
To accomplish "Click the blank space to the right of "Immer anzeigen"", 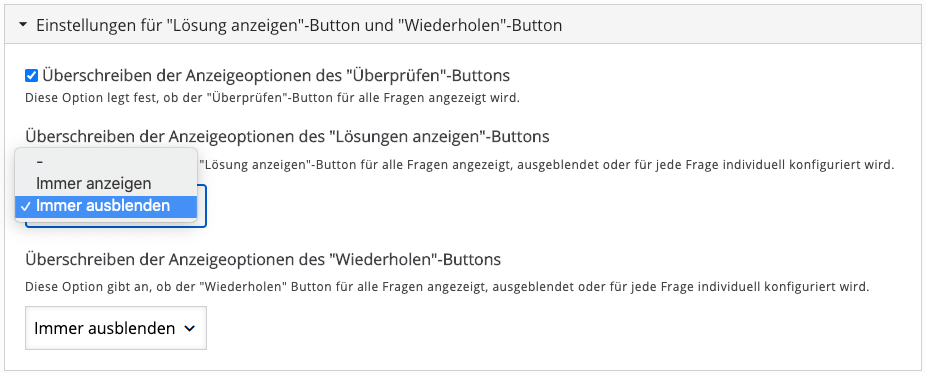I will pos(174,184).
